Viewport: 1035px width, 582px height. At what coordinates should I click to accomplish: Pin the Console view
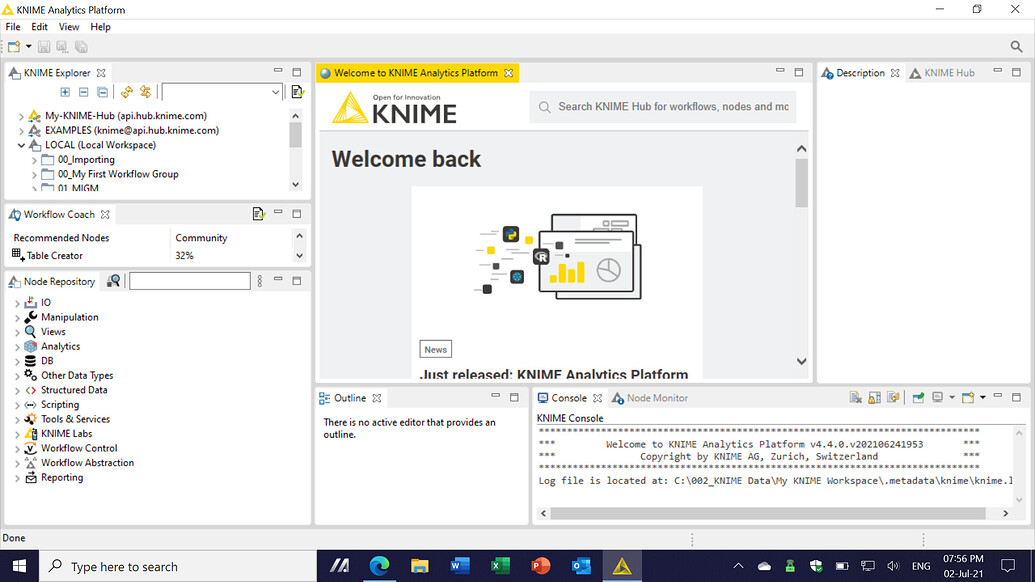[x=894, y=397]
